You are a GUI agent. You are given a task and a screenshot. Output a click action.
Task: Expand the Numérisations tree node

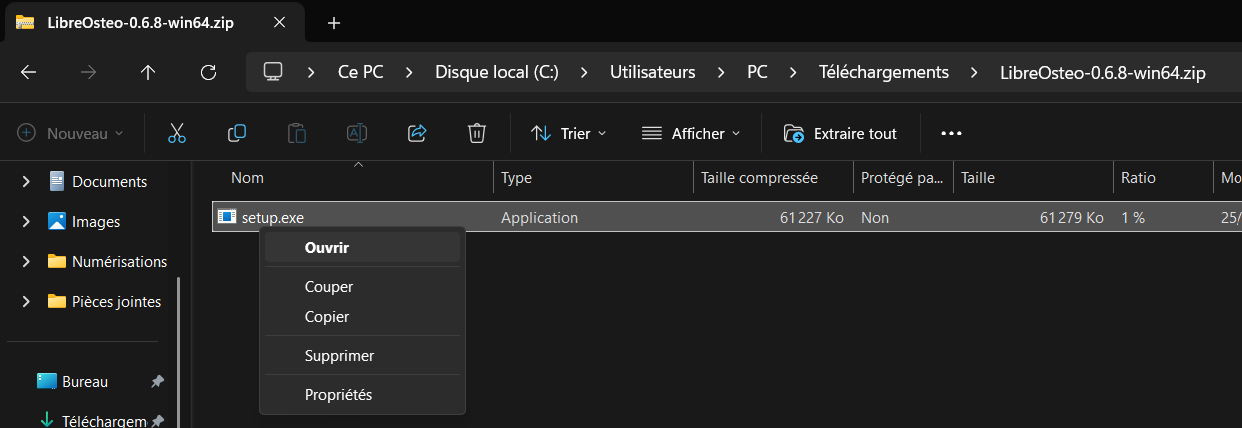[x=26, y=261]
